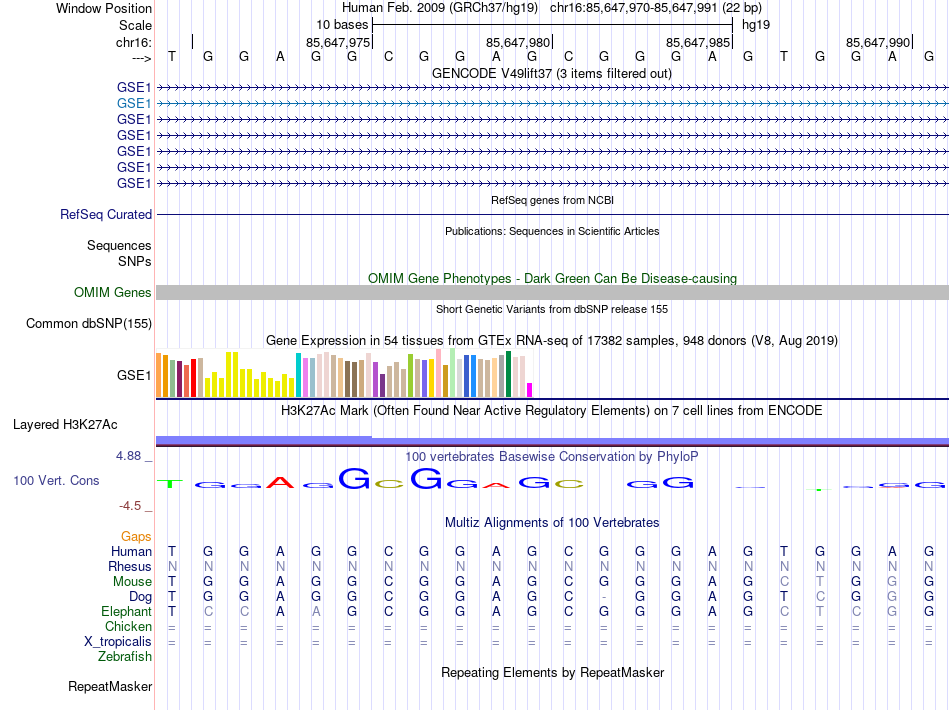Click the light-blue highlighted GSE1 transcript label
Viewport: 950px width, 710px height.
[x=134, y=103]
